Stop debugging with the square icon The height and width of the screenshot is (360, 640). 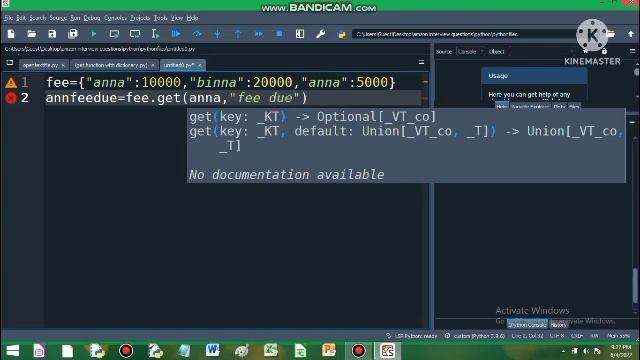[279, 34]
